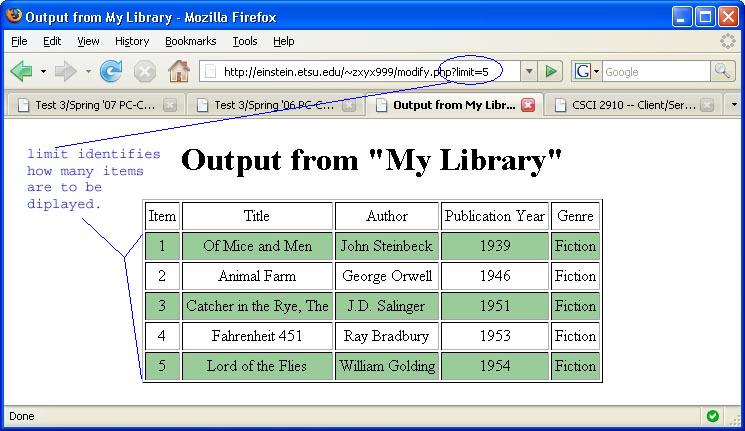Viewport: 745px width, 431px height.
Task: Click the 'J.D. Salinger' author cell
Action: tap(387, 306)
